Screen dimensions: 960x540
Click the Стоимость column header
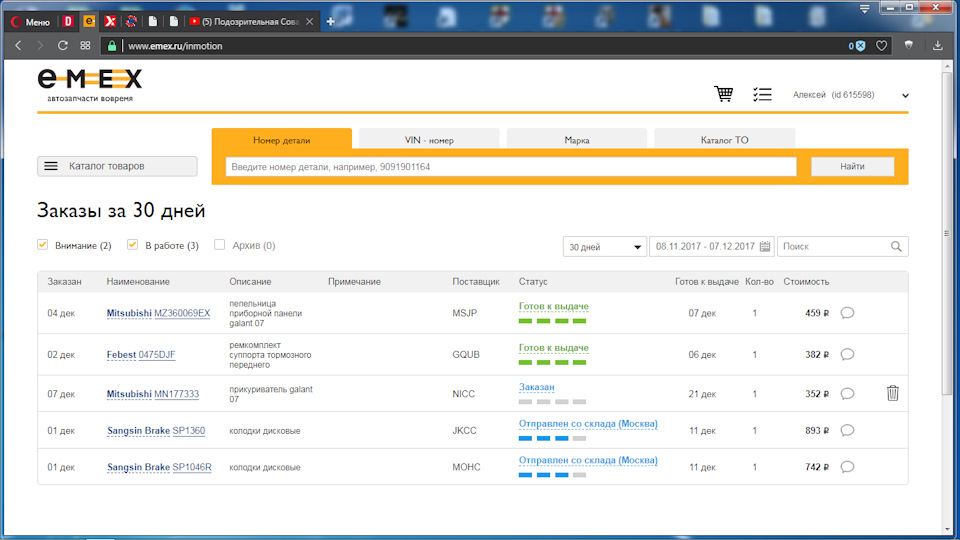[x=806, y=282]
